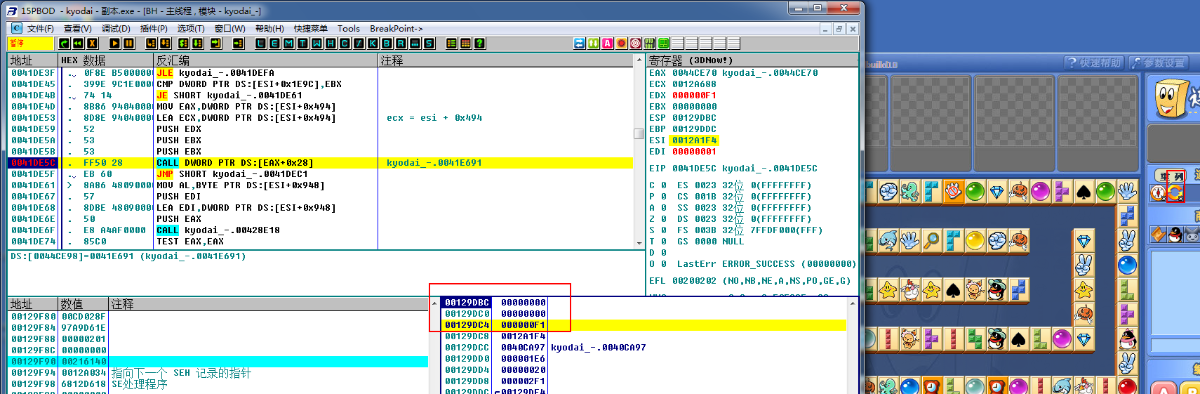This screenshot has height=394, width=1200.
Task: Click the ESI register value 0012A1F4
Action: (x=695, y=141)
